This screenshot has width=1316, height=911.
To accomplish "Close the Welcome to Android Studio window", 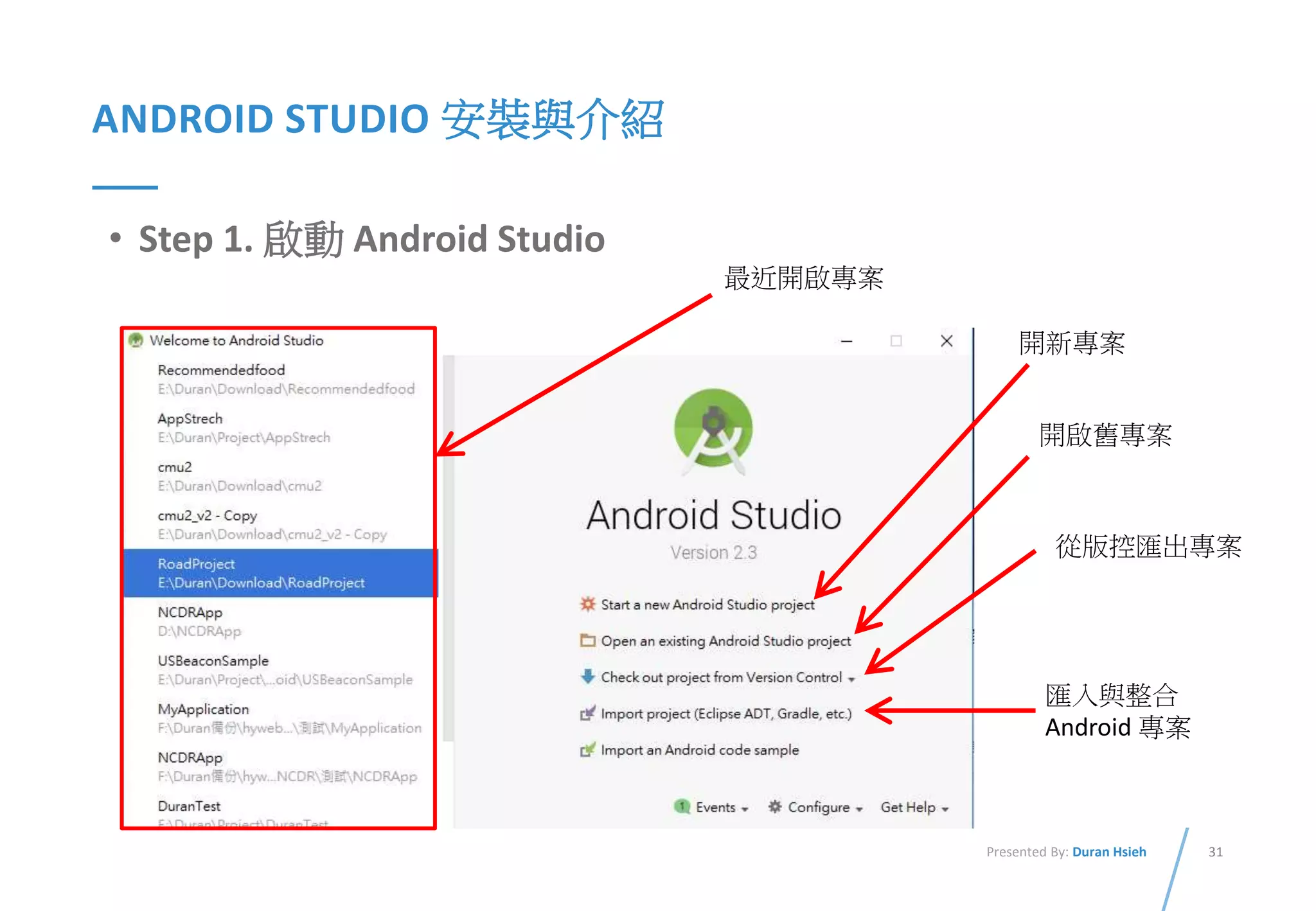I will (947, 341).
